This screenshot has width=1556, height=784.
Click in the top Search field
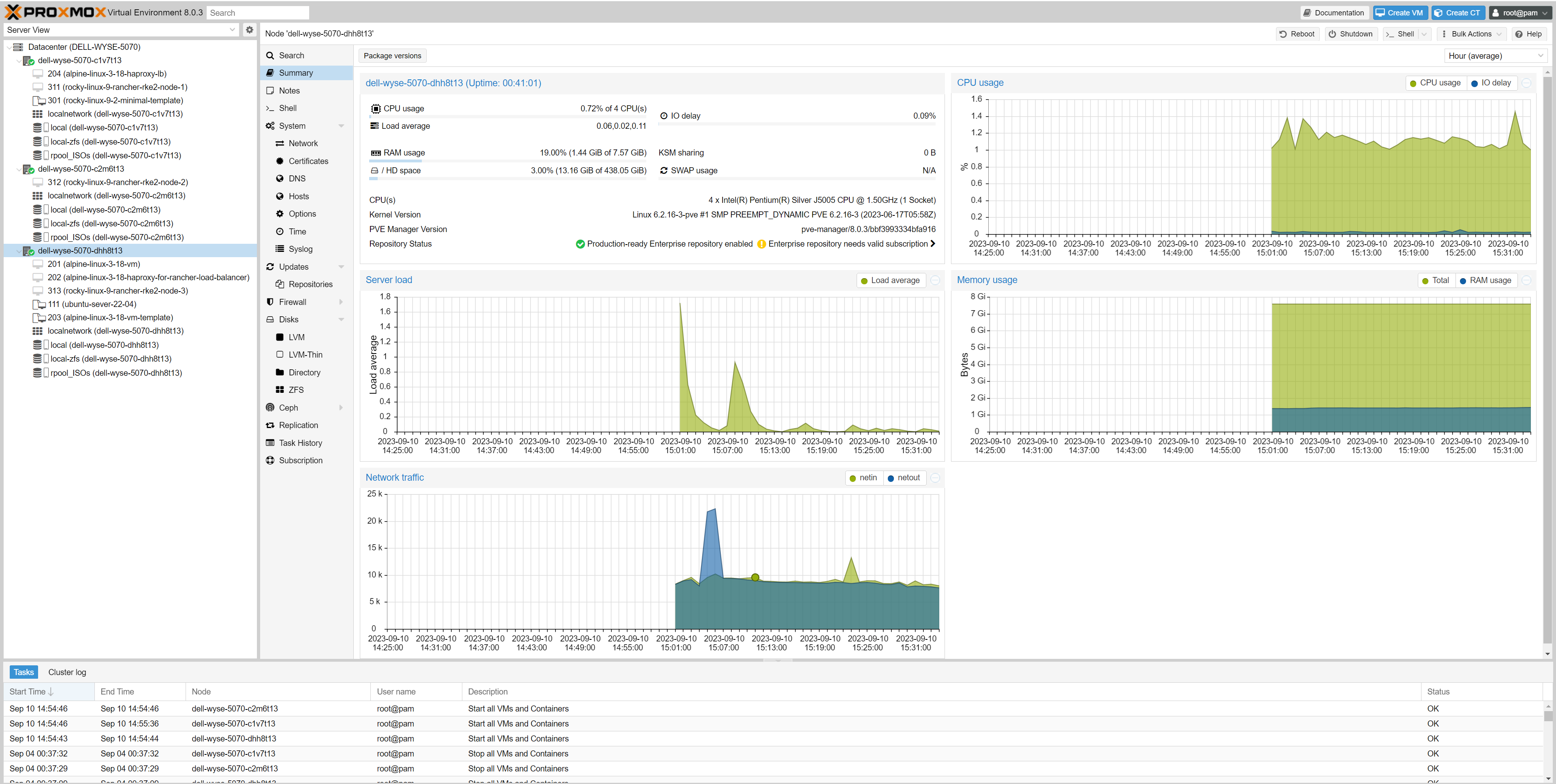[x=257, y=13]
